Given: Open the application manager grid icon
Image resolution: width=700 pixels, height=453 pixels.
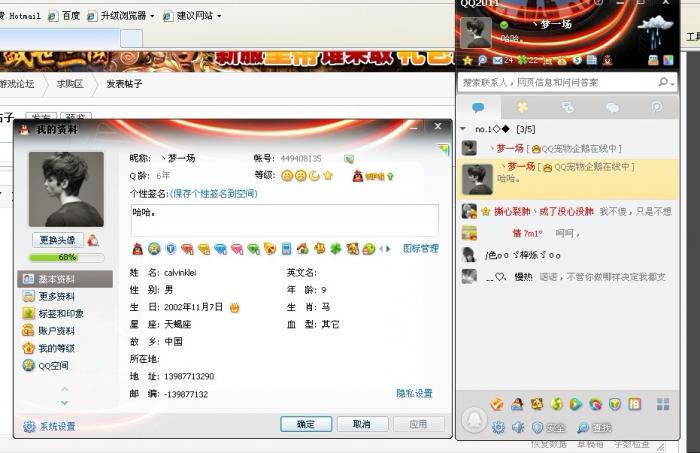Looking at the screenshot, I should click(663, 404).
